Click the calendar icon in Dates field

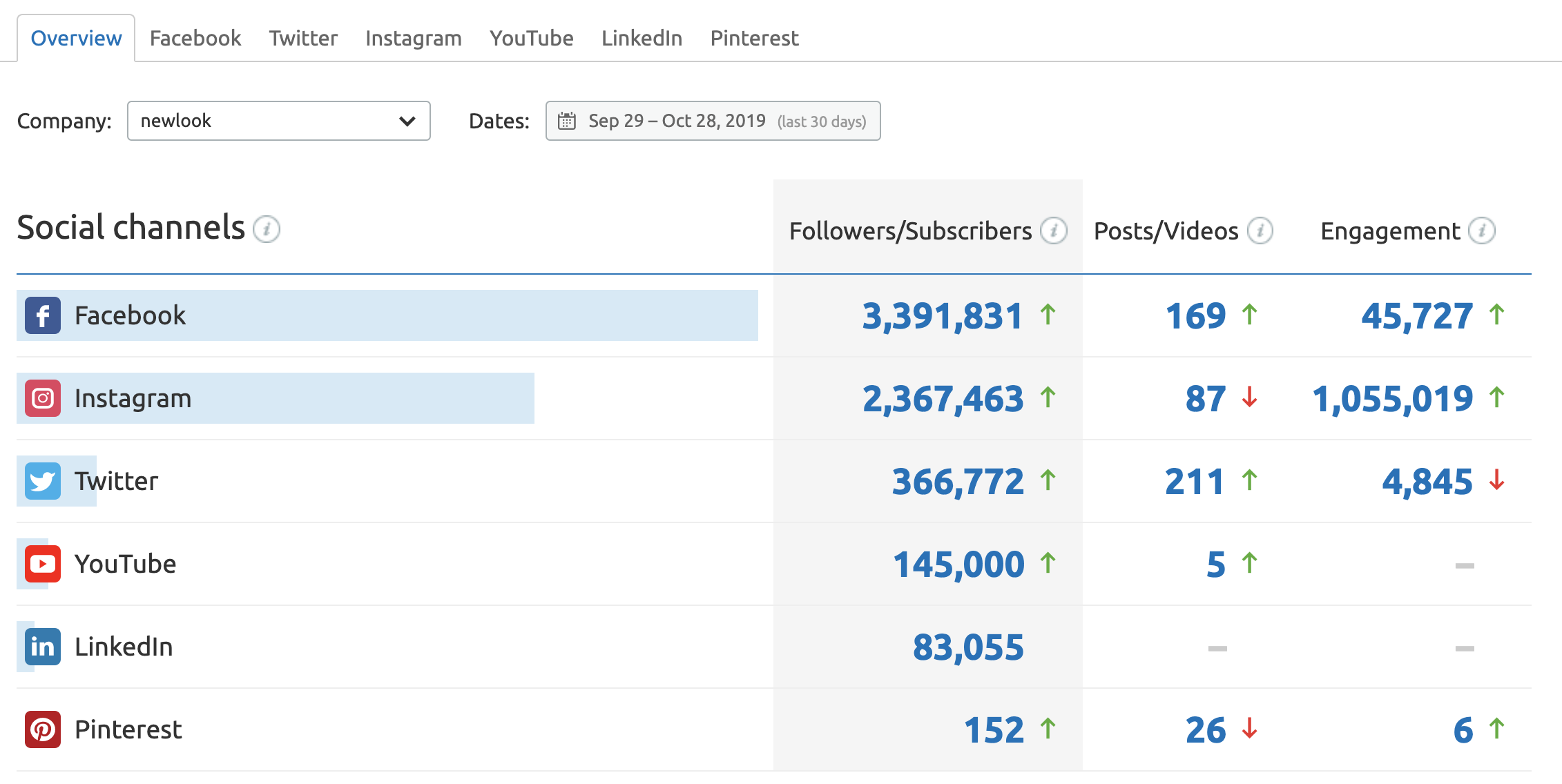coord(567,121)
